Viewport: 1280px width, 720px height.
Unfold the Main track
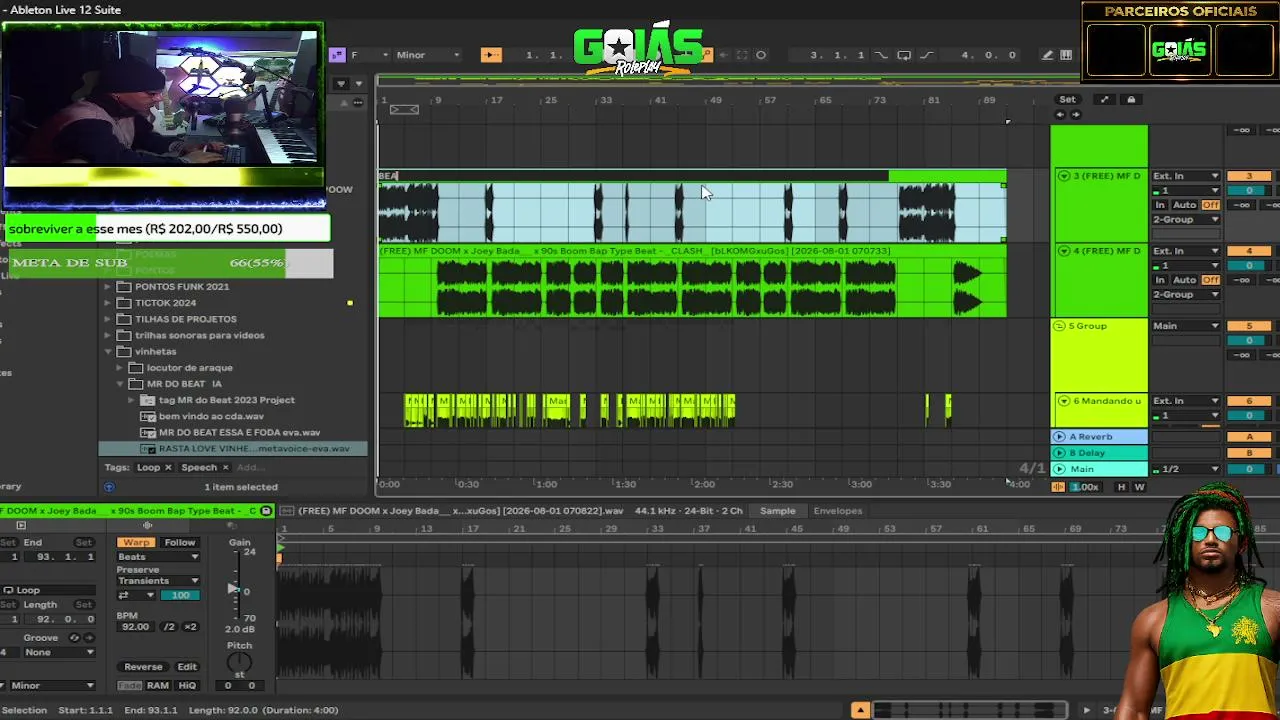(x=1059, y=469)
